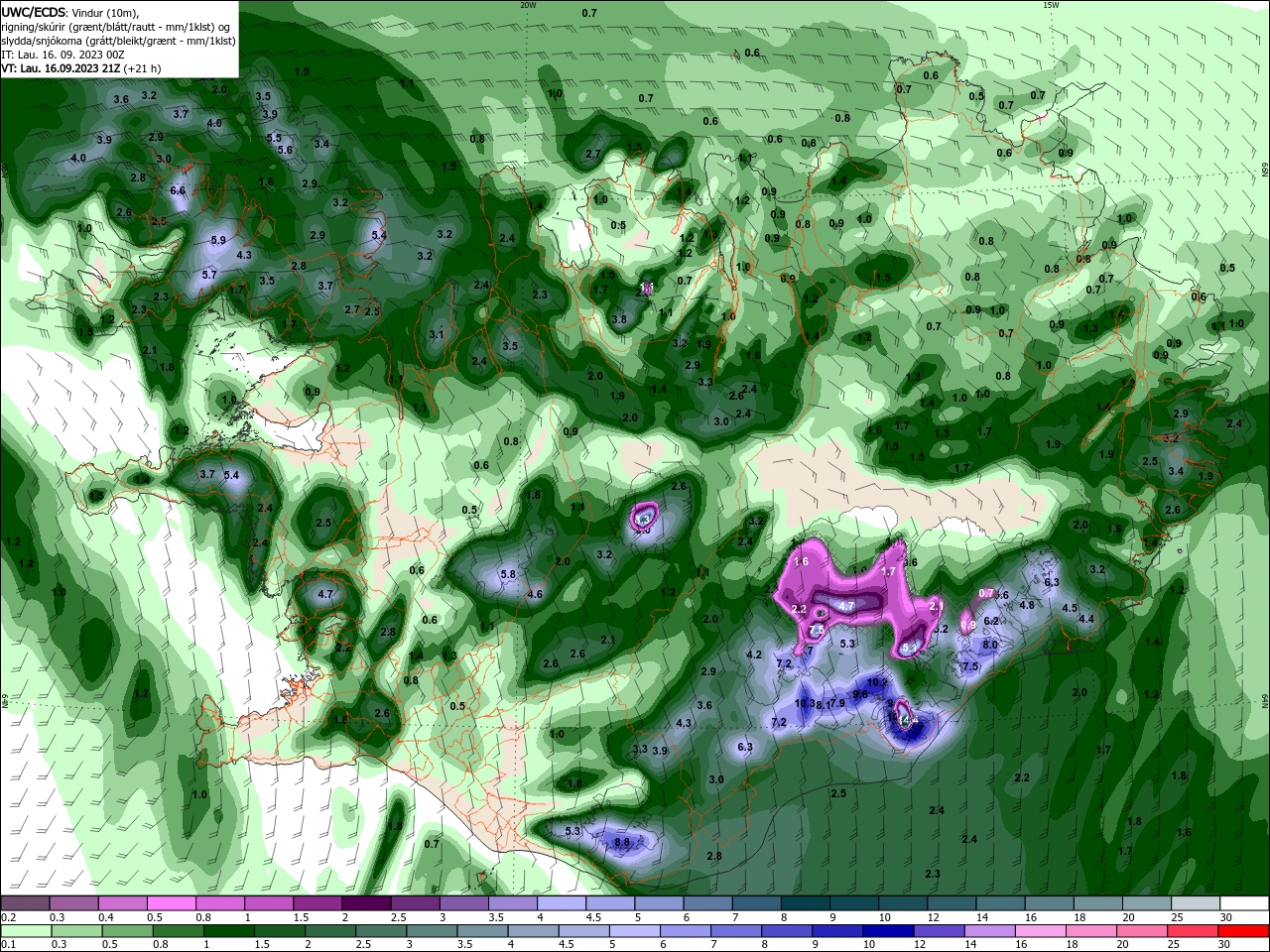
Task: Click the 4.5 label in the upper legend
Action: [x=593, y=917]
